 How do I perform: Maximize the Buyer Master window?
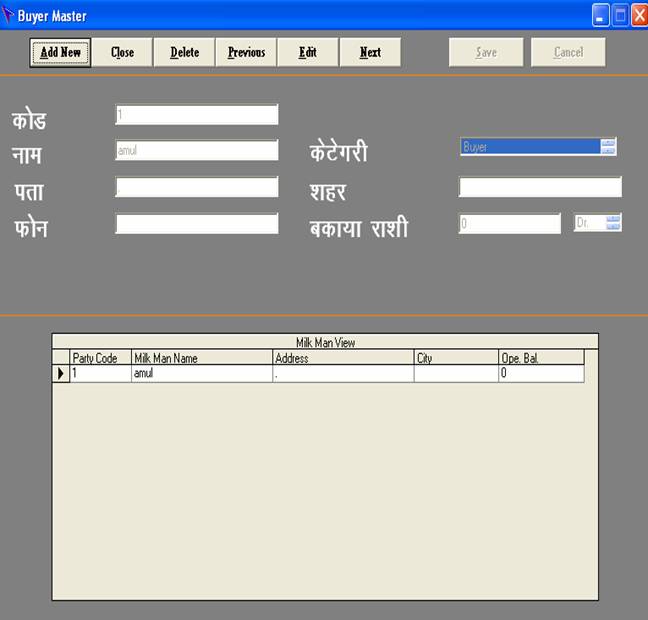click(619, 16)
